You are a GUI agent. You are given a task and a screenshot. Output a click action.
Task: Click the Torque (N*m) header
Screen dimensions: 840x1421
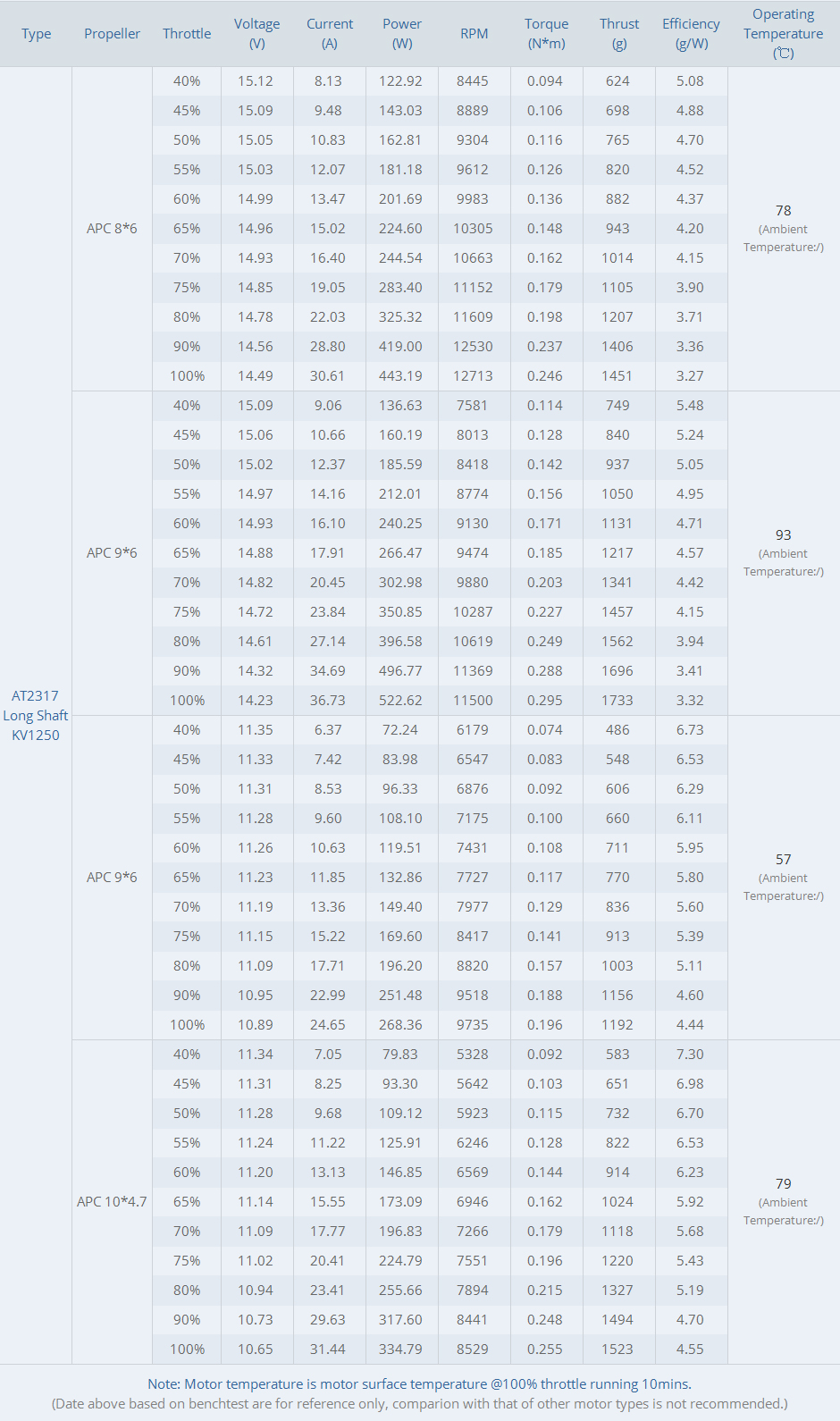pos(546,34)
